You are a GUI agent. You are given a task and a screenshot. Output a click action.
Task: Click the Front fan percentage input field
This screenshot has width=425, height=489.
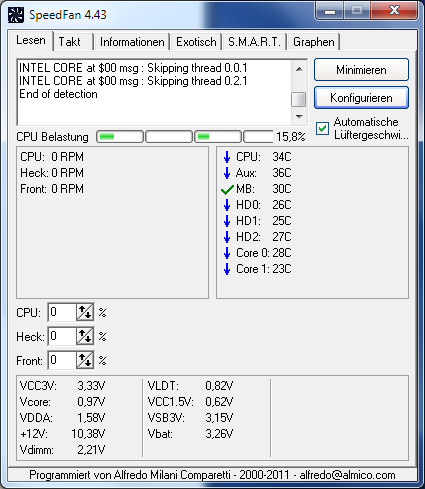62,360
